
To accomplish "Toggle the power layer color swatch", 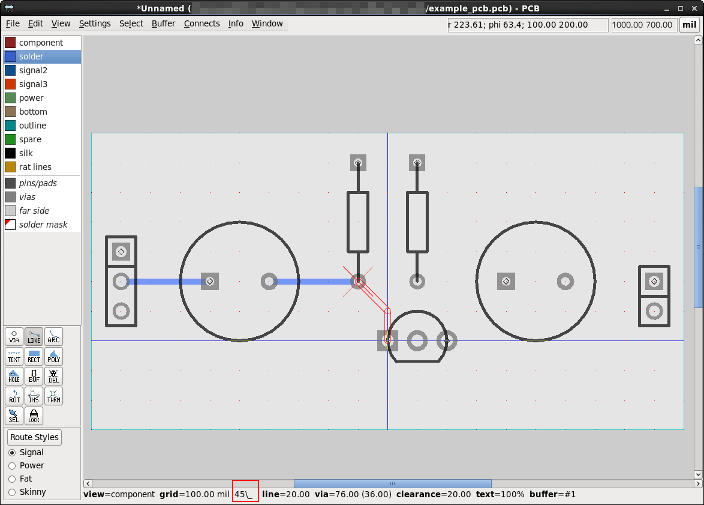I will pos(10,98).
